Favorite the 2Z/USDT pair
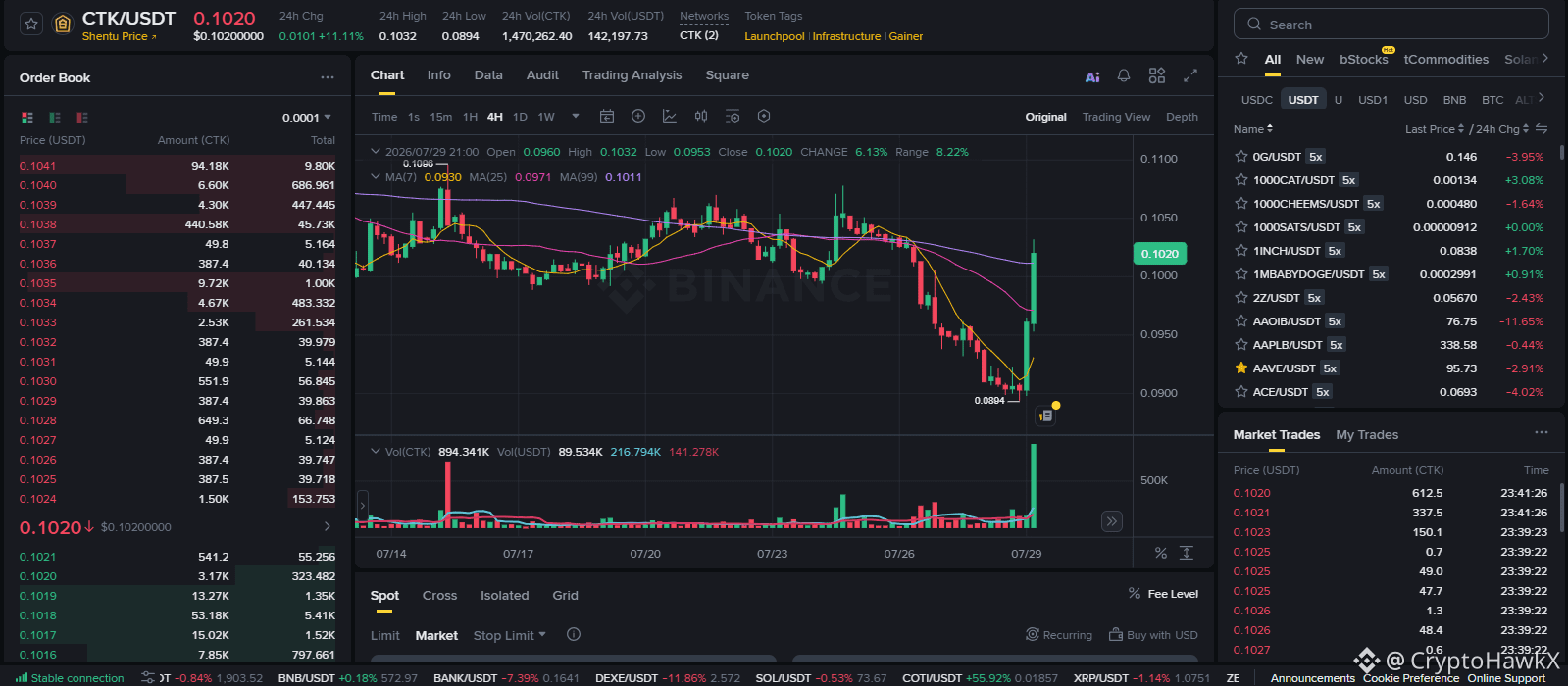 (1241, 297)
